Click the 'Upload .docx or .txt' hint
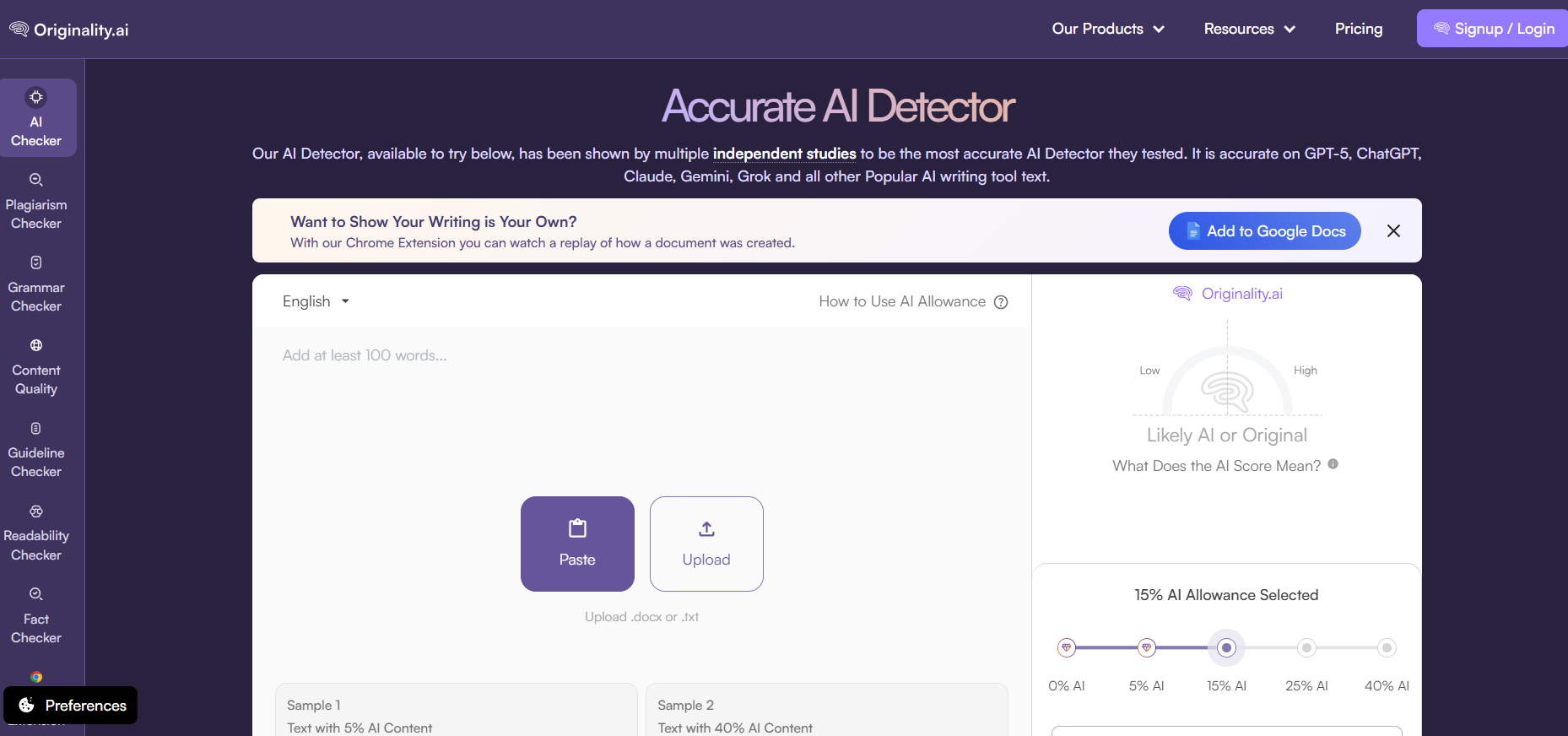 (x=642, y=617)
